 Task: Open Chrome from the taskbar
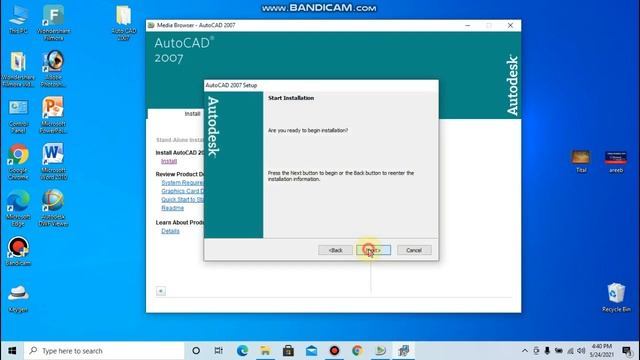358,351
